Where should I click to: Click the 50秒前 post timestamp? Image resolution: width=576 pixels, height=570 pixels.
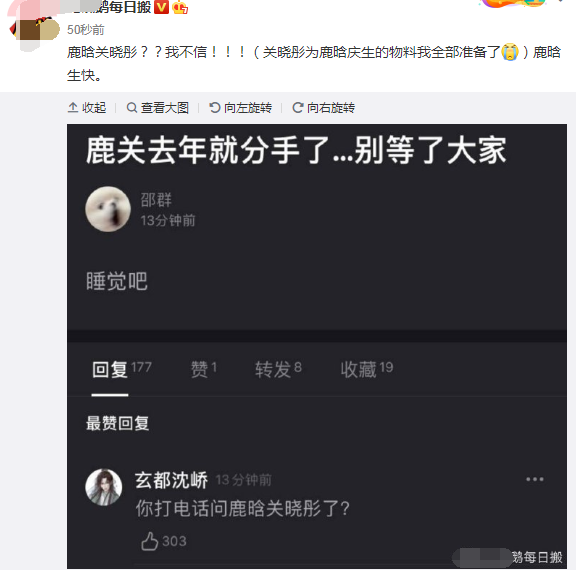86,30
